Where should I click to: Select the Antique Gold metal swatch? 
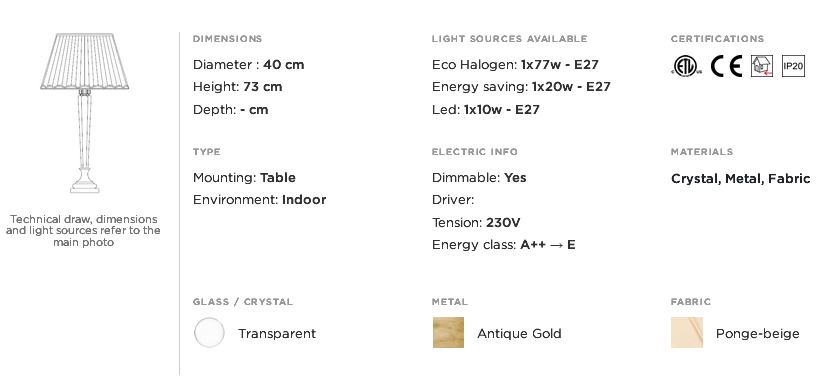(x=448, y=333)
